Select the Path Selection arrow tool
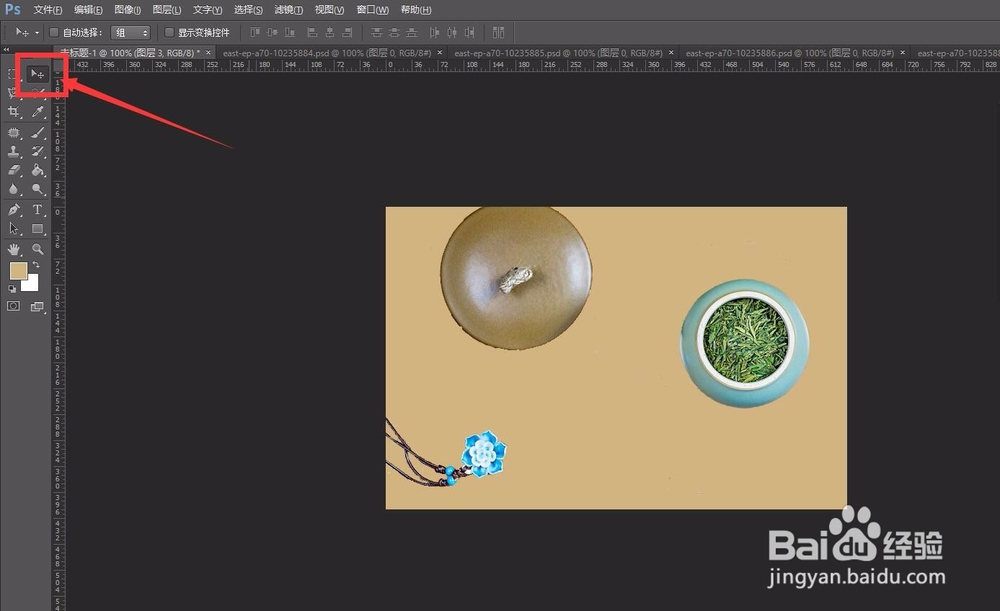The width and height of the screenshot is (1000, 611). tap(13, 229)
